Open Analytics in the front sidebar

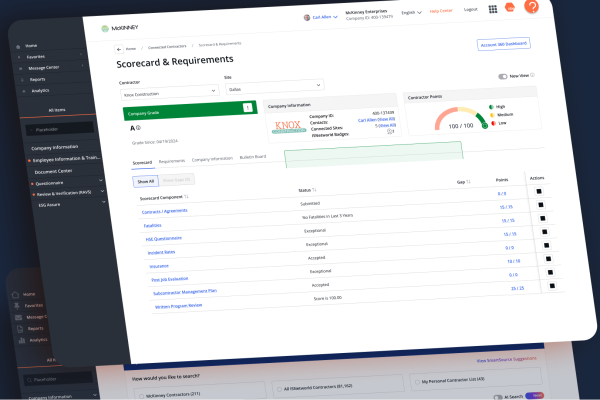pyautogui.click(x=40, y=91)
